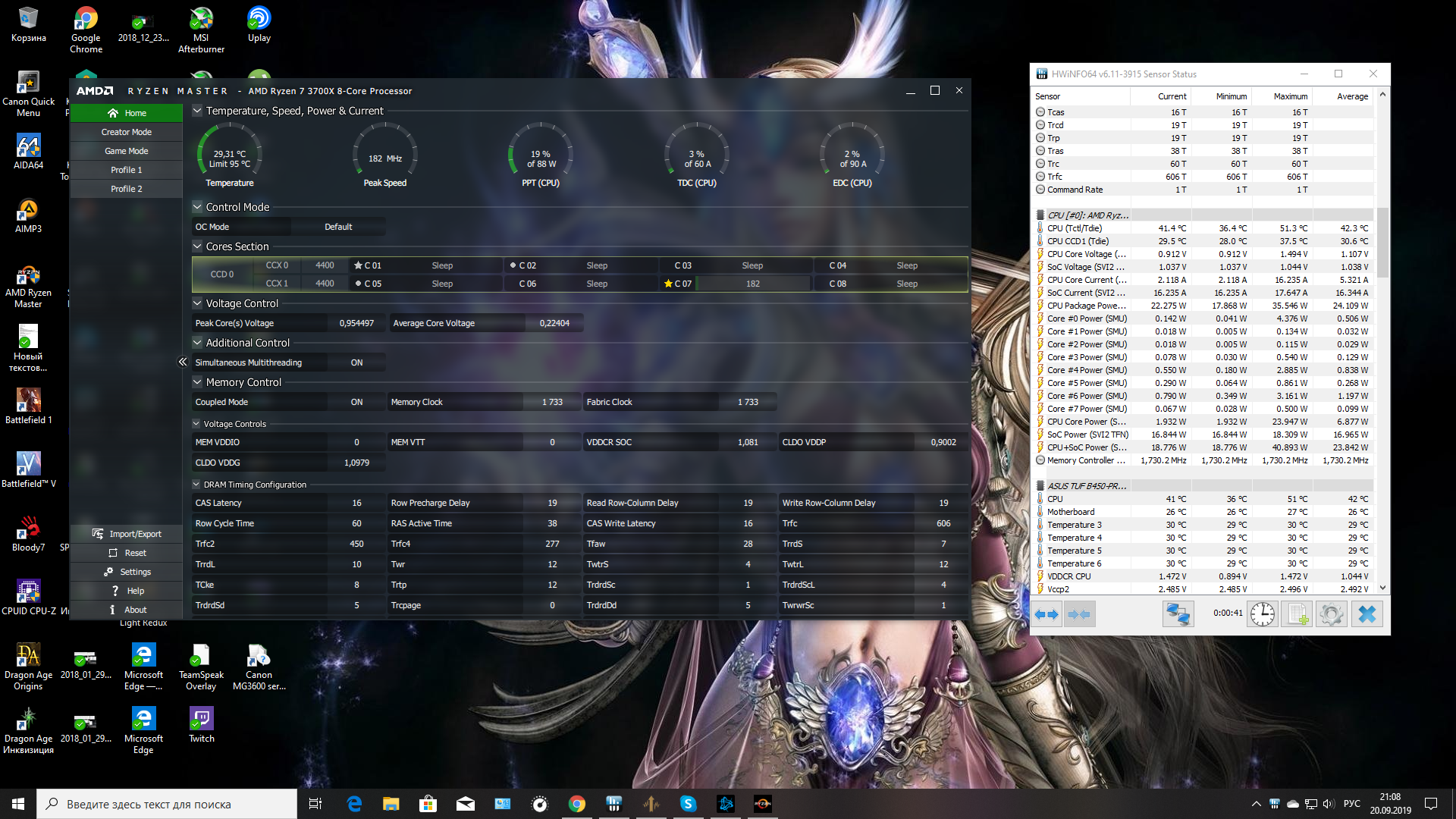
Task: Toggle Simultaneous Multithreading ON value
Action: [356, 362]
